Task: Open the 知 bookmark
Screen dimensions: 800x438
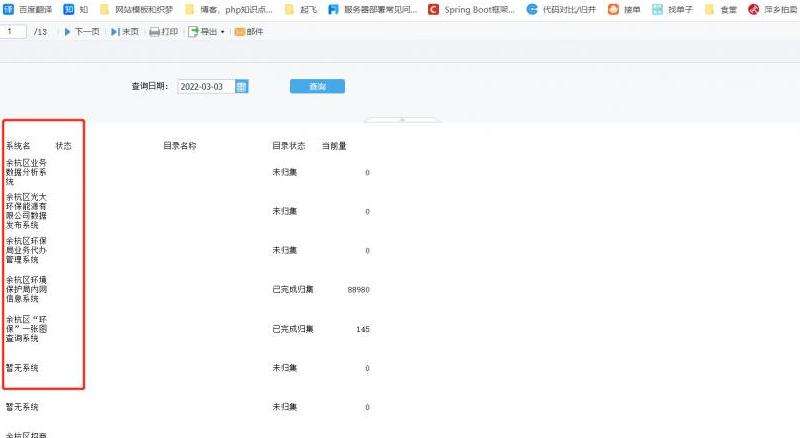Action: pyautogui.click(x=76, y=10)
